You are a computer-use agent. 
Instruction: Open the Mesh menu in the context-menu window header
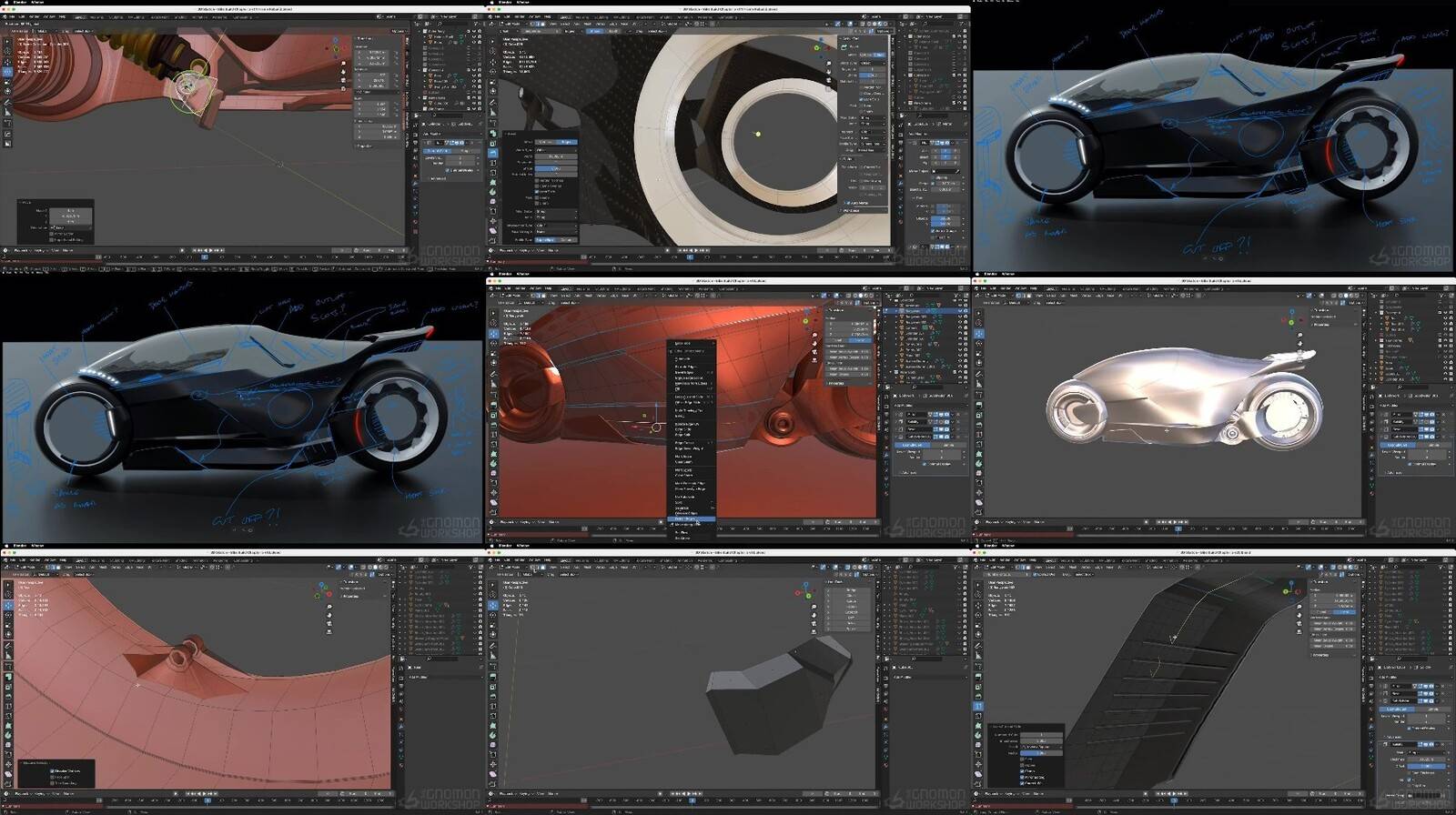(588, 296)
